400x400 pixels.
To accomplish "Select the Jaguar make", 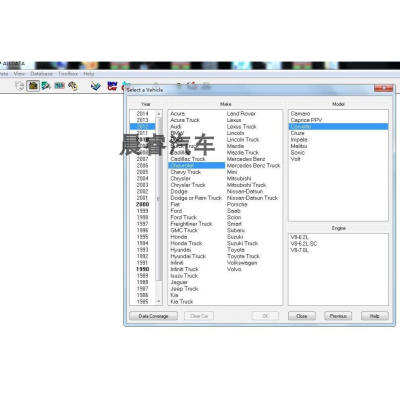I will [x=179, y=282].
